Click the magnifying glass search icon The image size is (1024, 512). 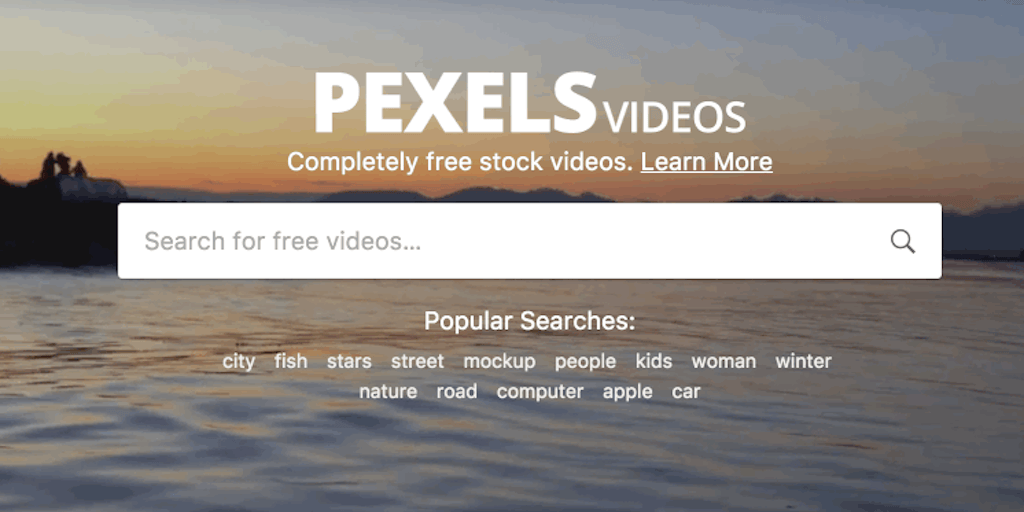tap(903, 242)
